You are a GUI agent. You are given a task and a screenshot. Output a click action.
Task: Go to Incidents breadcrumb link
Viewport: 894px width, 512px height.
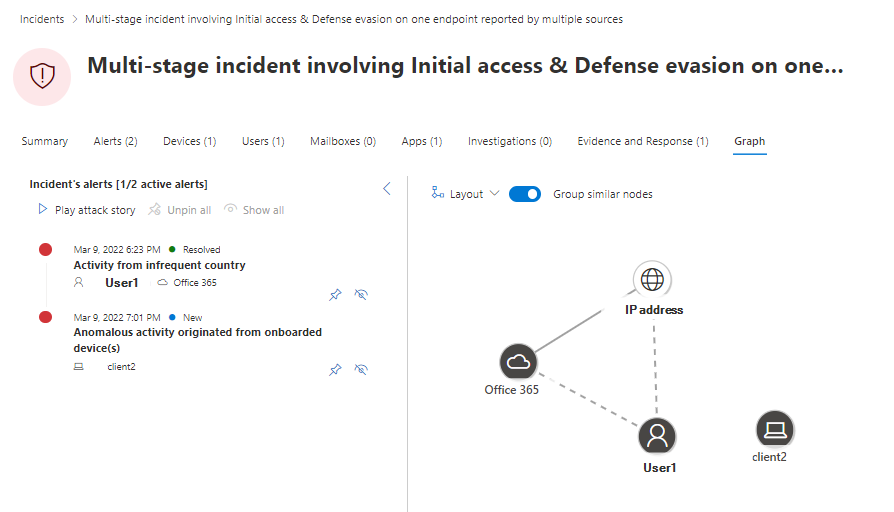[x=42, y=19]
